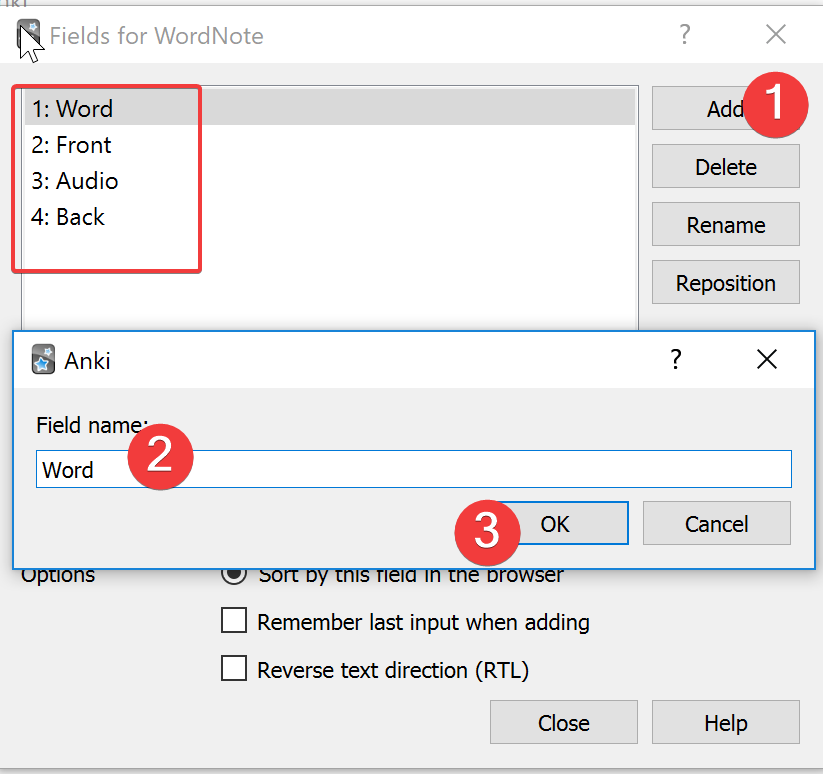This screenshot has height=774, width=823.
Task: Click the Field name text input
Action: coord(414,469)
